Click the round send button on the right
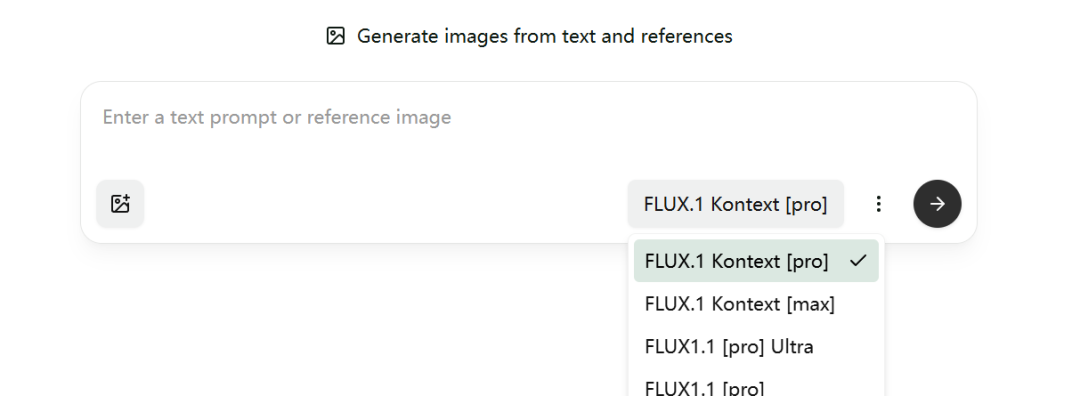 (937, 204)
